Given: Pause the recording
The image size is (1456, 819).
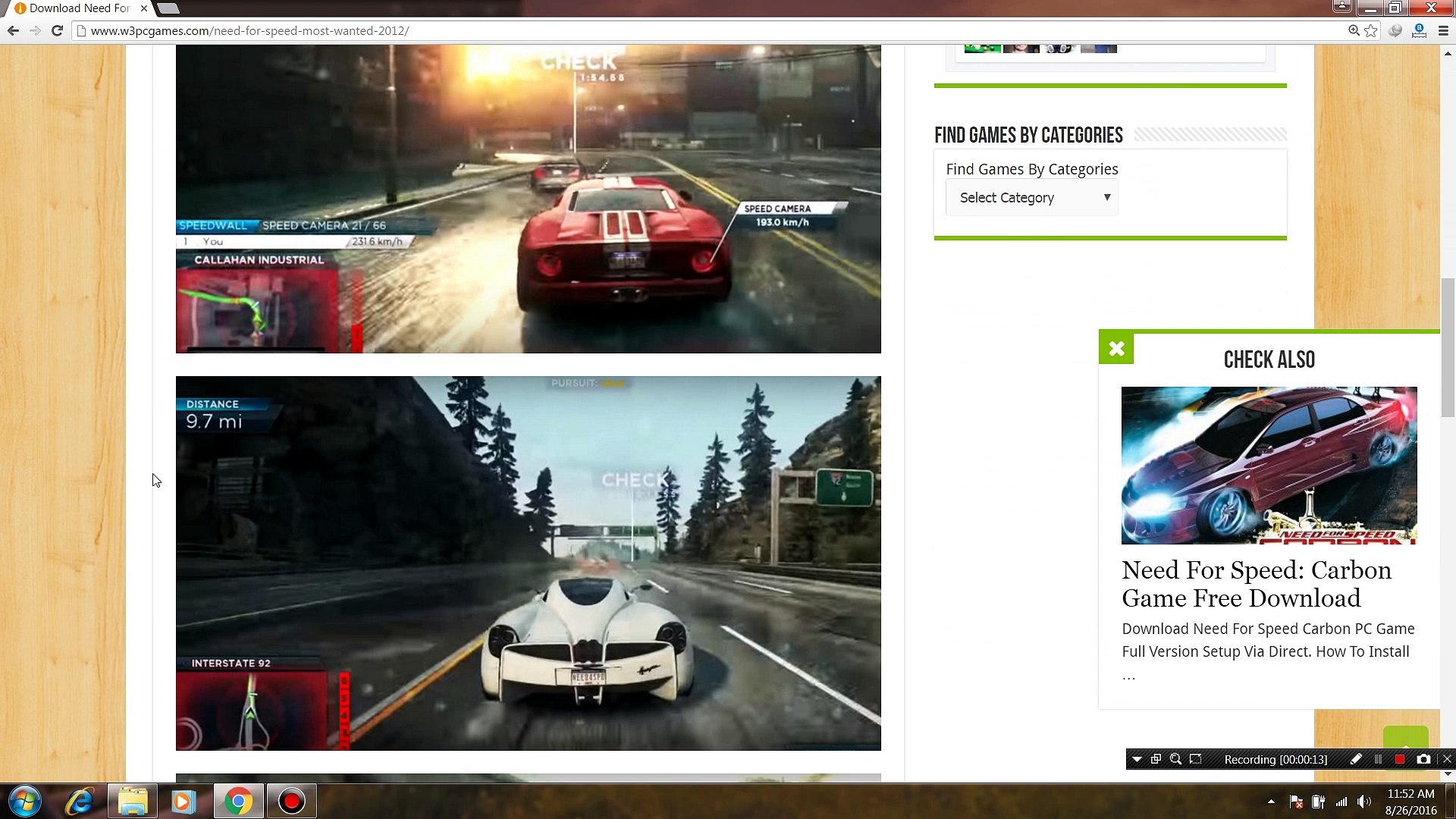Looking at the screenshot, I should click(1377, 759).
